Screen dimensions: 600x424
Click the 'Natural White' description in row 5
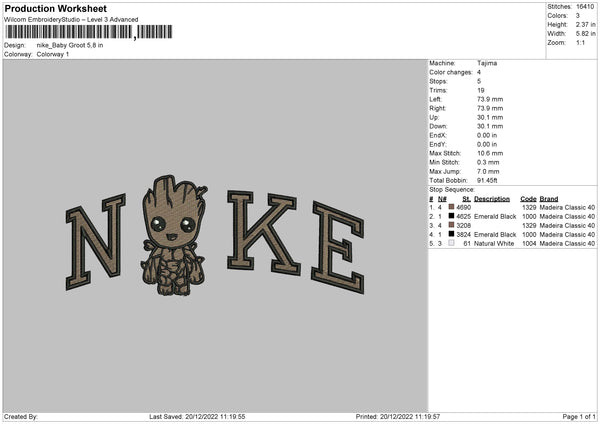pyautogui.click(x=494, y=243)
